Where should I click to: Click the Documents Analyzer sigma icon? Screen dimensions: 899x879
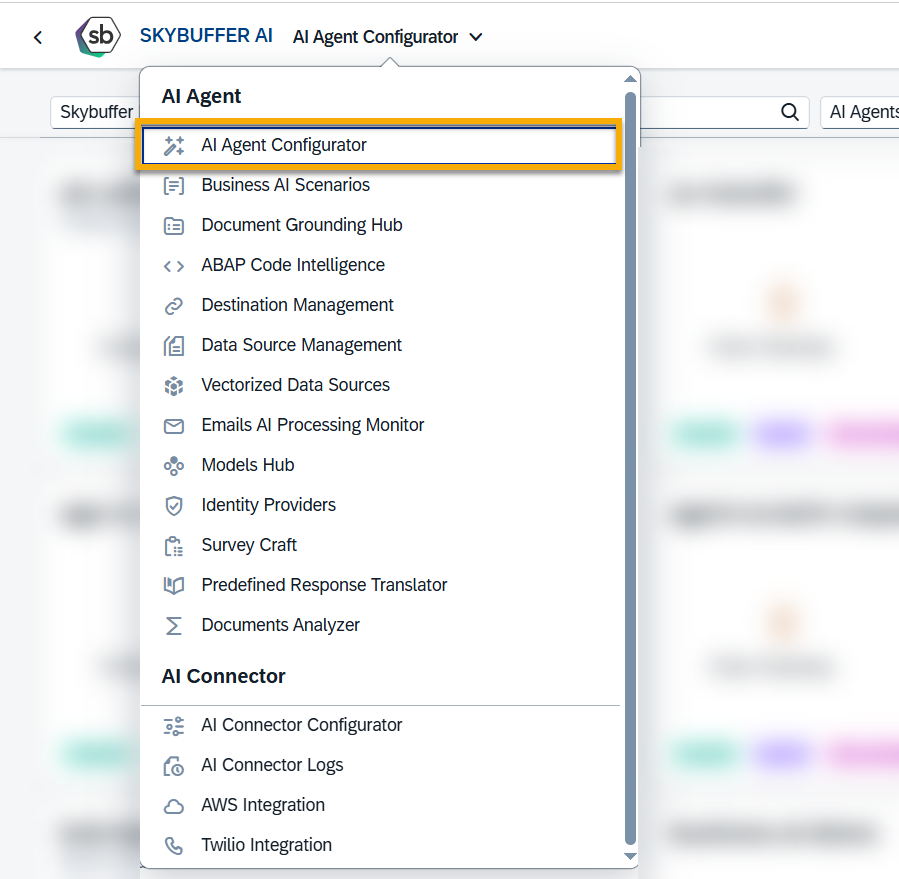pos(174,626)
